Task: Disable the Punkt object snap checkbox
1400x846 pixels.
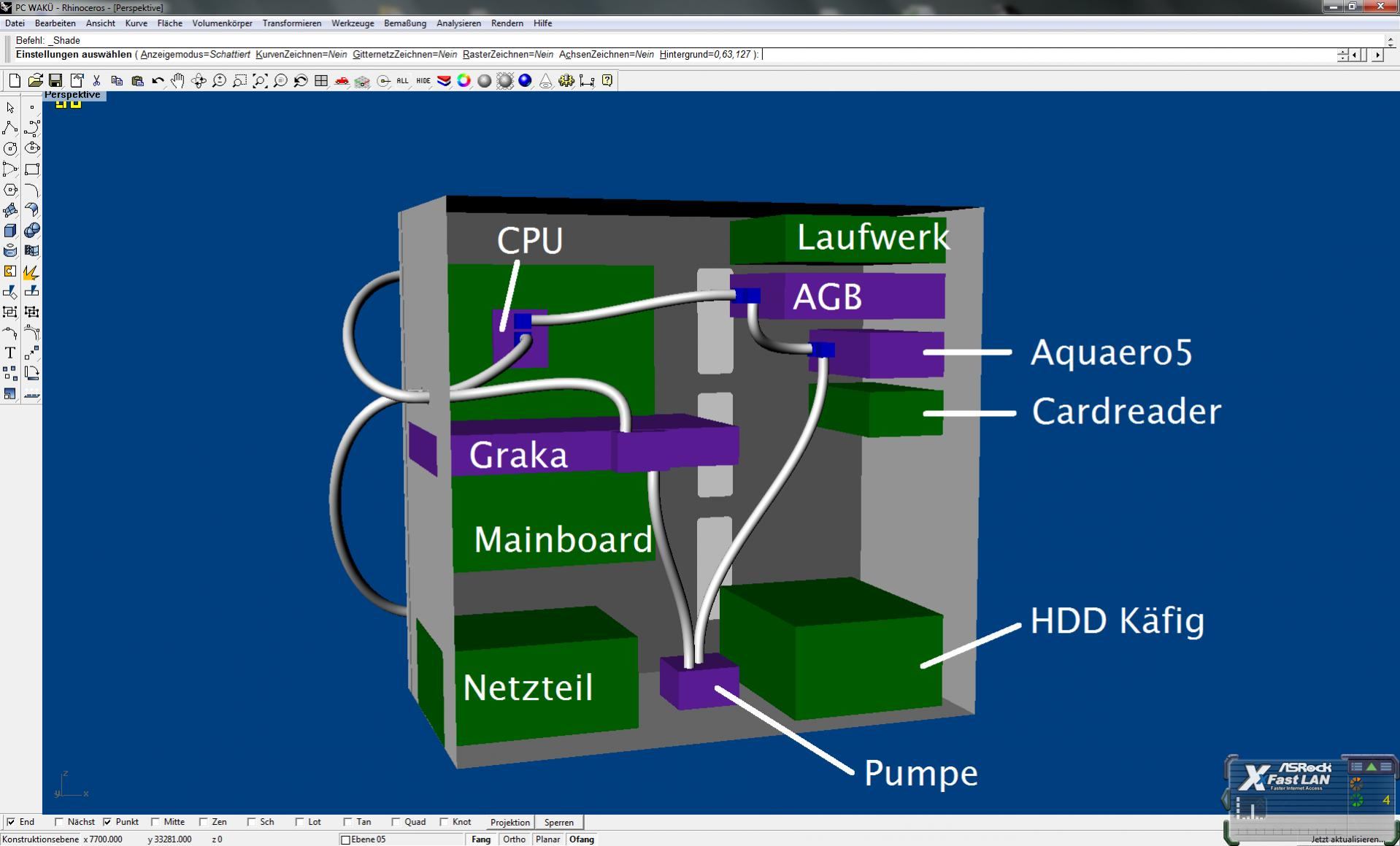Action: [x=107, y=822]
